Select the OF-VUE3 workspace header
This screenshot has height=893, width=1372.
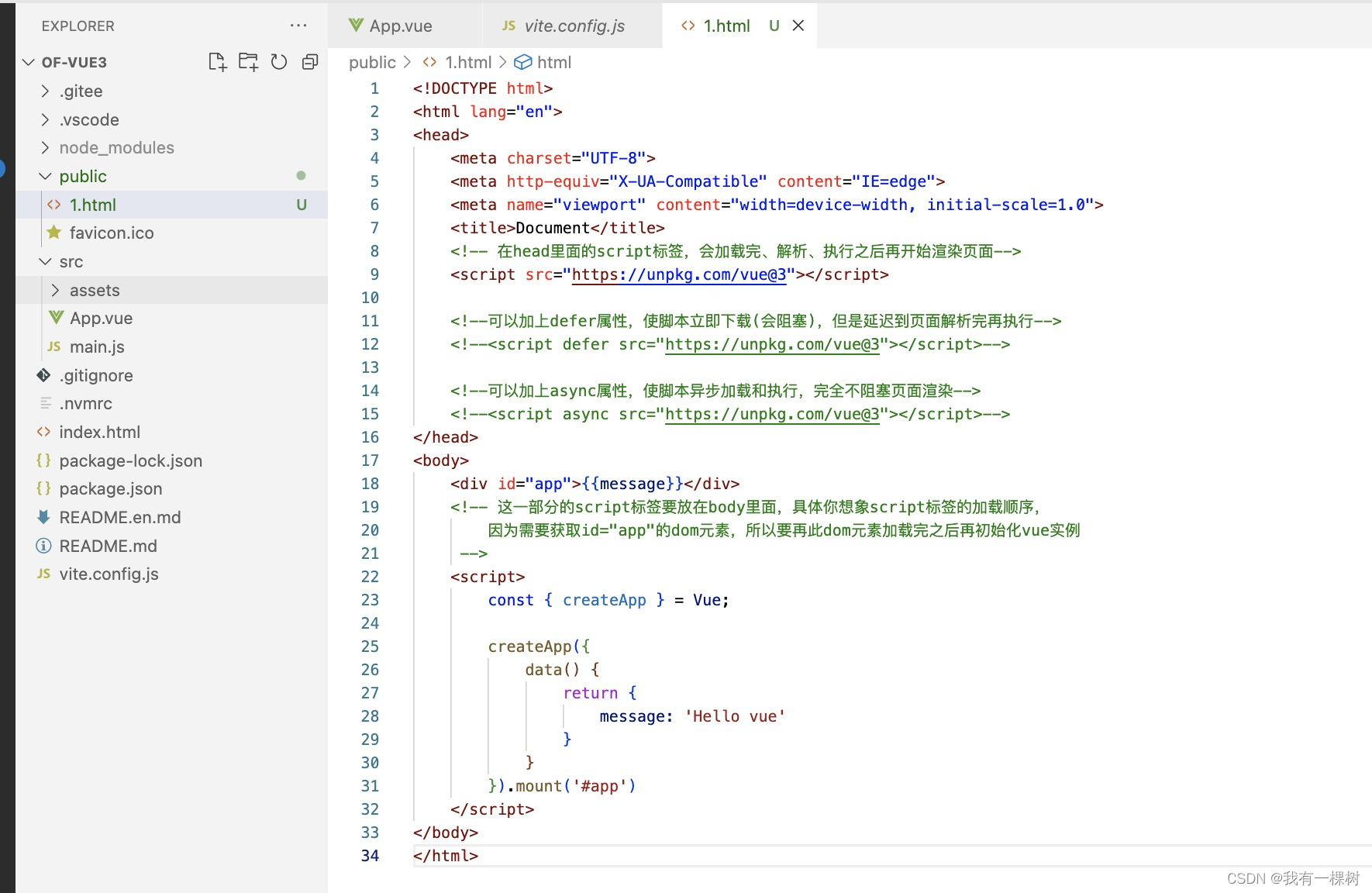tap(74, 62)
